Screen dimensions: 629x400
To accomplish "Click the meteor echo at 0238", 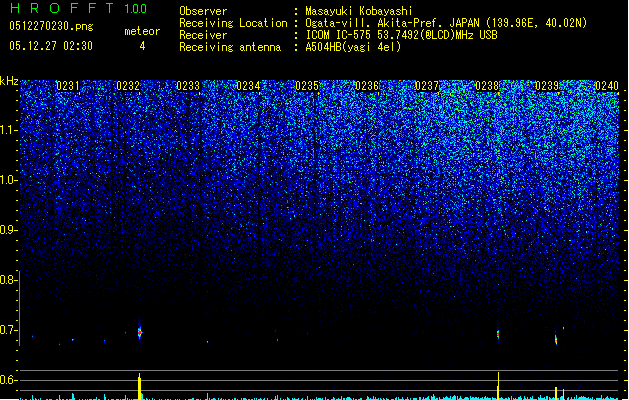I will click(498, 334).
